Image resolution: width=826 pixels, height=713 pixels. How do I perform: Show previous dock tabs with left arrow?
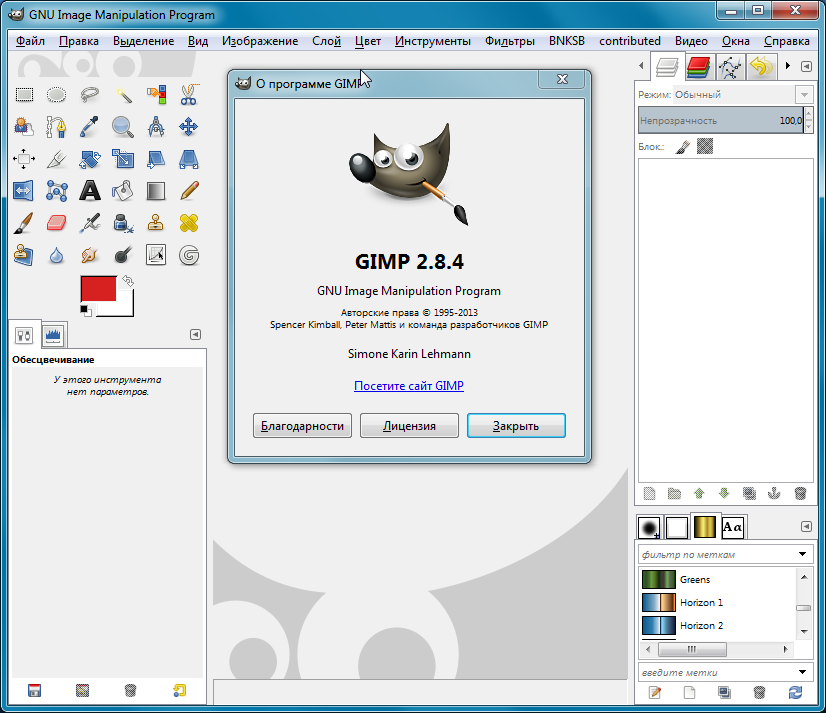(641, 66)
